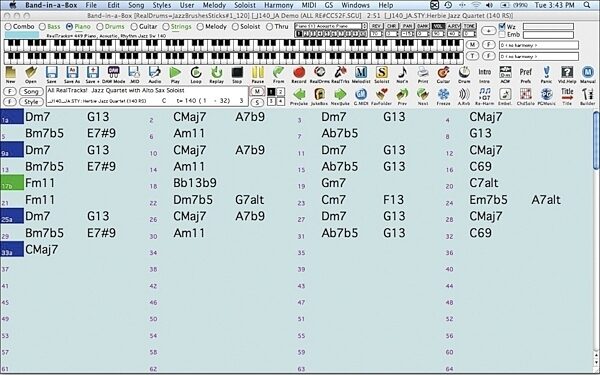Click the Replay icon
This screenshot has height=375, width=600.
pos(217,74)
